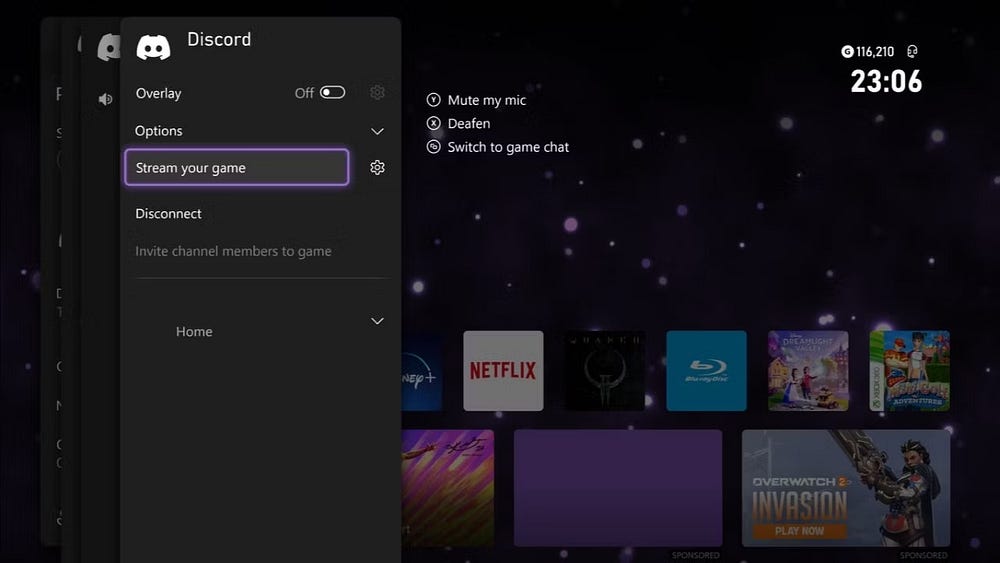Viewport: 1000px width, 563px height.
Task: Click the background Discord icon tab behind panel
Action: point(108,48)
